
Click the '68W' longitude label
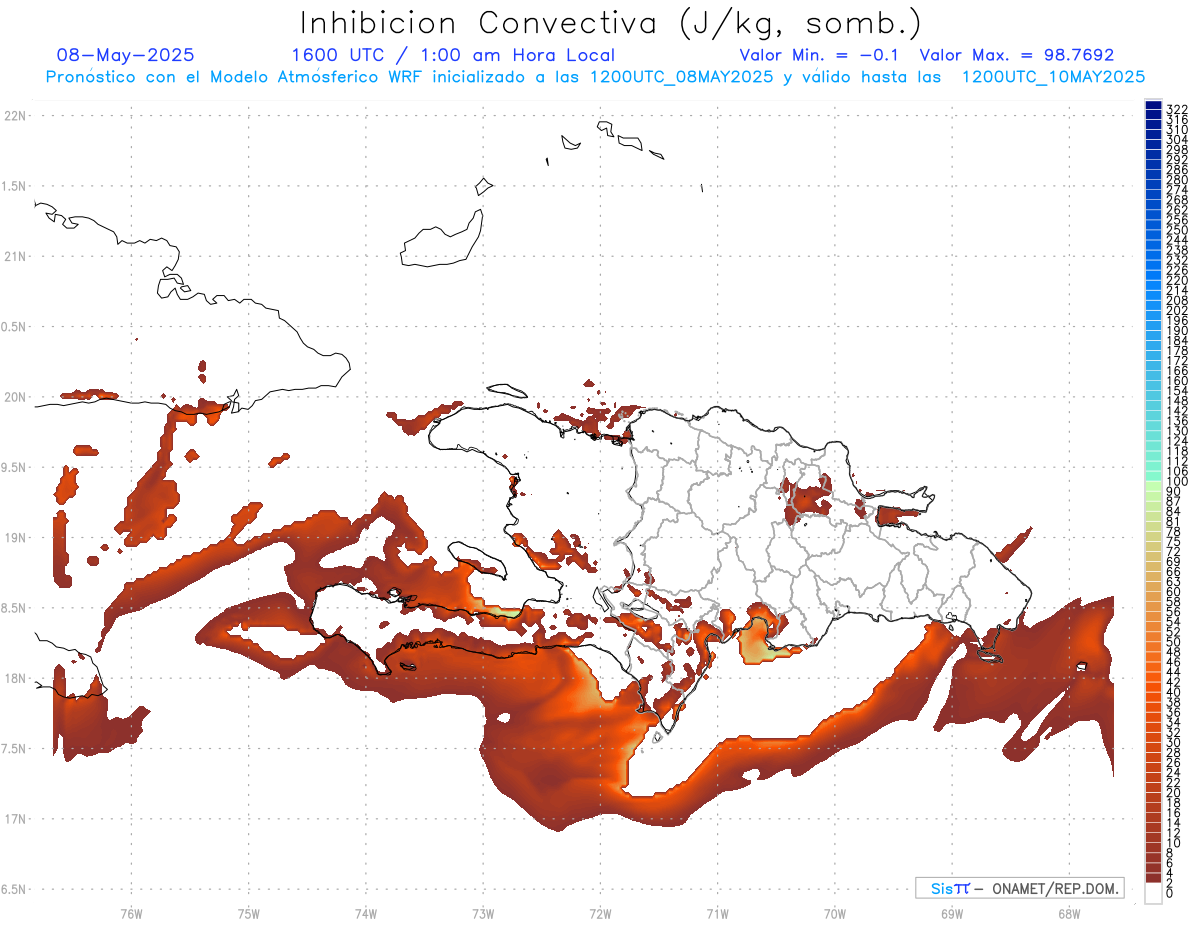pos(1069,912)
